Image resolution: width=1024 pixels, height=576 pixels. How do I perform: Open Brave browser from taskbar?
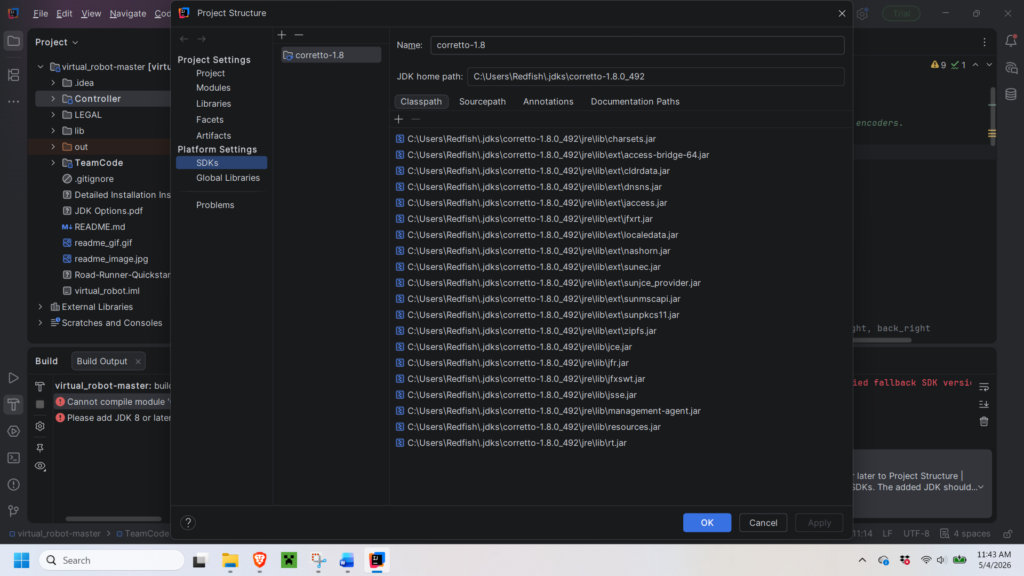click(259, 560)
